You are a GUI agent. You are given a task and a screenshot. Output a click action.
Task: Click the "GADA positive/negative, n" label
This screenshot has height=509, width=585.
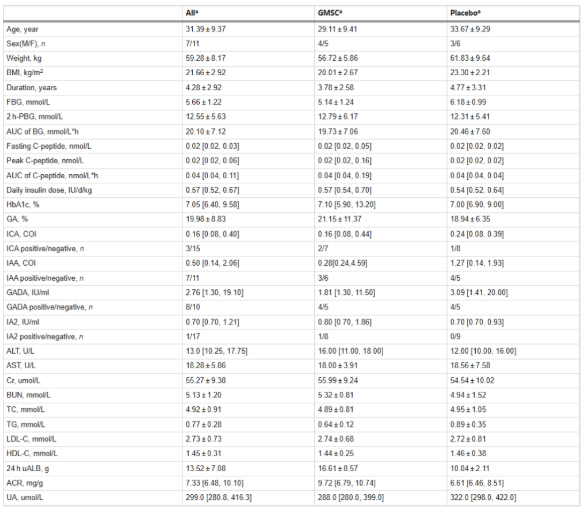(x=50, y=307)
